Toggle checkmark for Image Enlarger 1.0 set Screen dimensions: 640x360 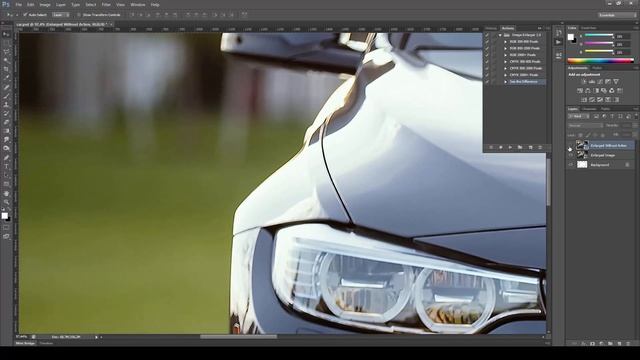point(487,35)
